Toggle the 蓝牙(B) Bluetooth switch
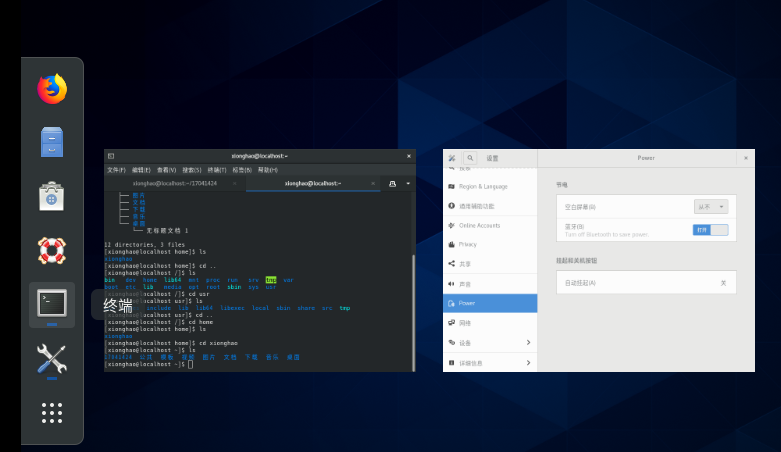Image resolution: width=781 pixels, height=452 pixels. pyautogui.click(x=710, y=230)
